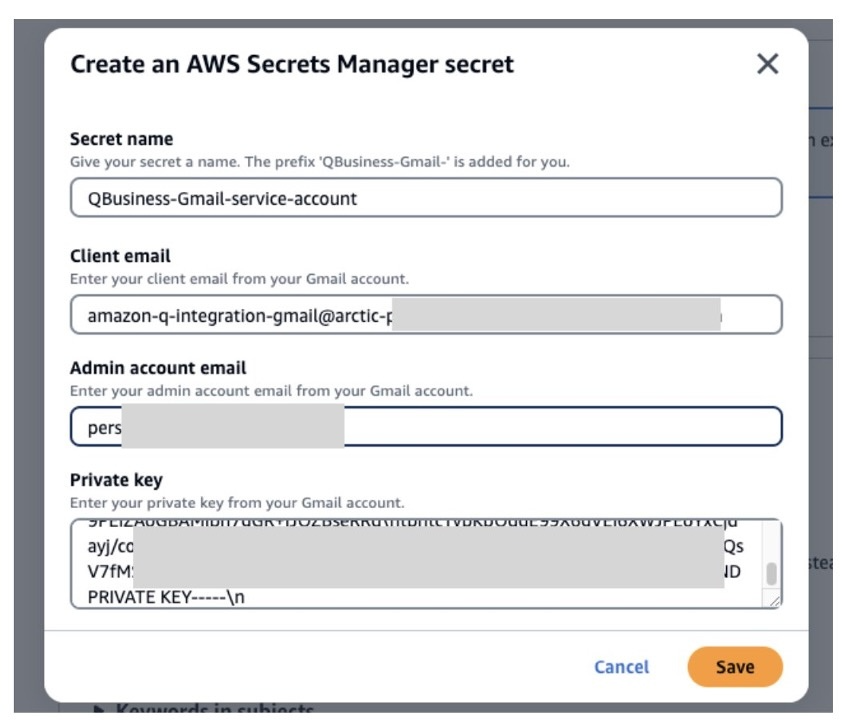Screen dimensions: 844x724
Task: Click the 'Enter your client email' helper text
Action: coord(239,278)
